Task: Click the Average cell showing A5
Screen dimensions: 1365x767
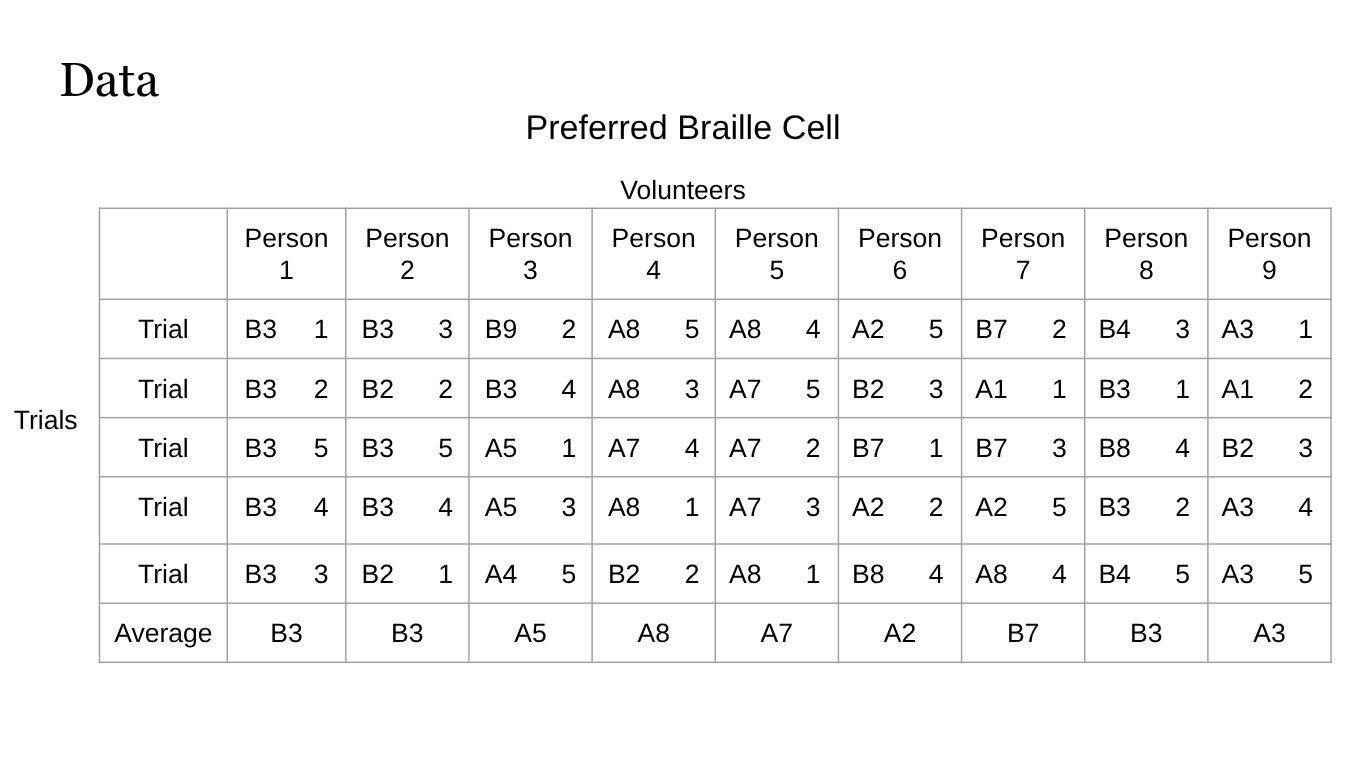Action: tap(530, 634)
